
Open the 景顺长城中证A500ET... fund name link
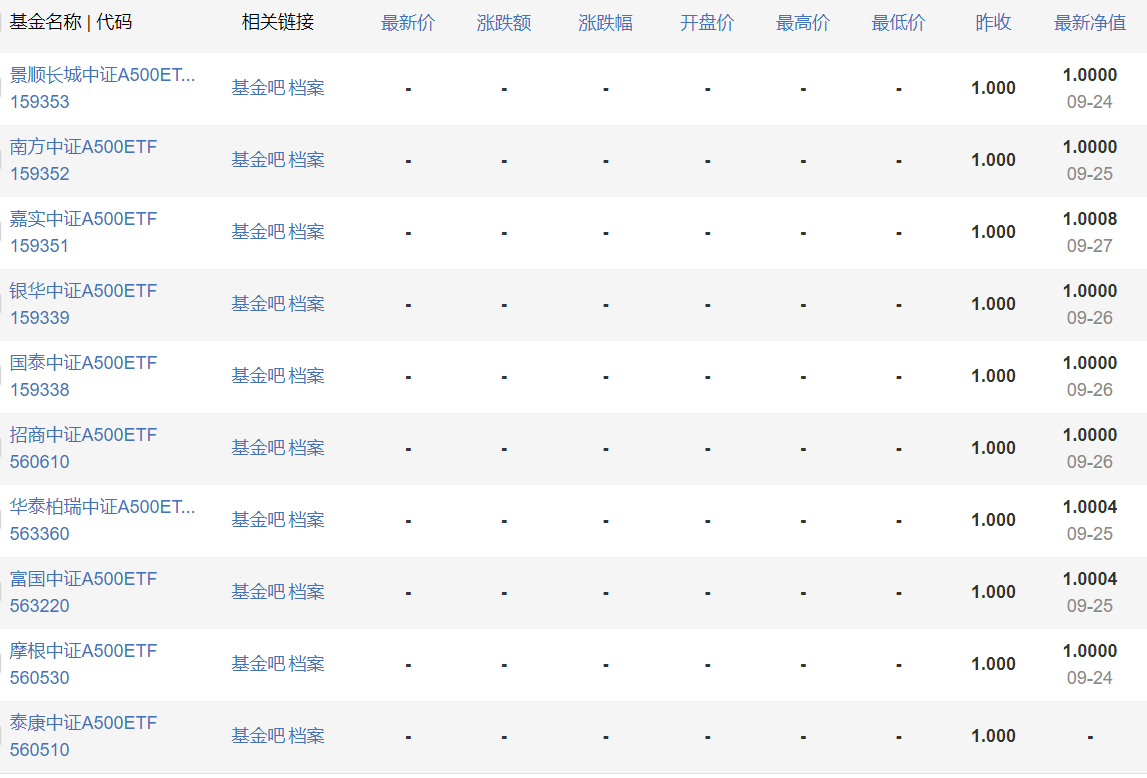coord(102,75)
